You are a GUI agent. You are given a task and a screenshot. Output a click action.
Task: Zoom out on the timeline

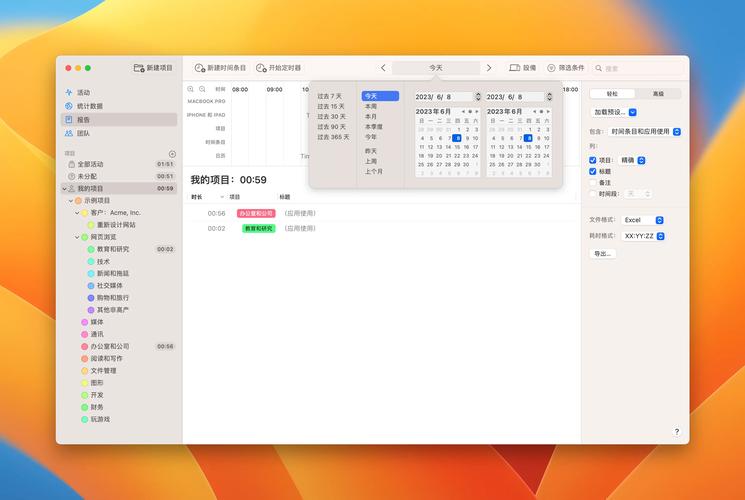(x=202, y=89)
